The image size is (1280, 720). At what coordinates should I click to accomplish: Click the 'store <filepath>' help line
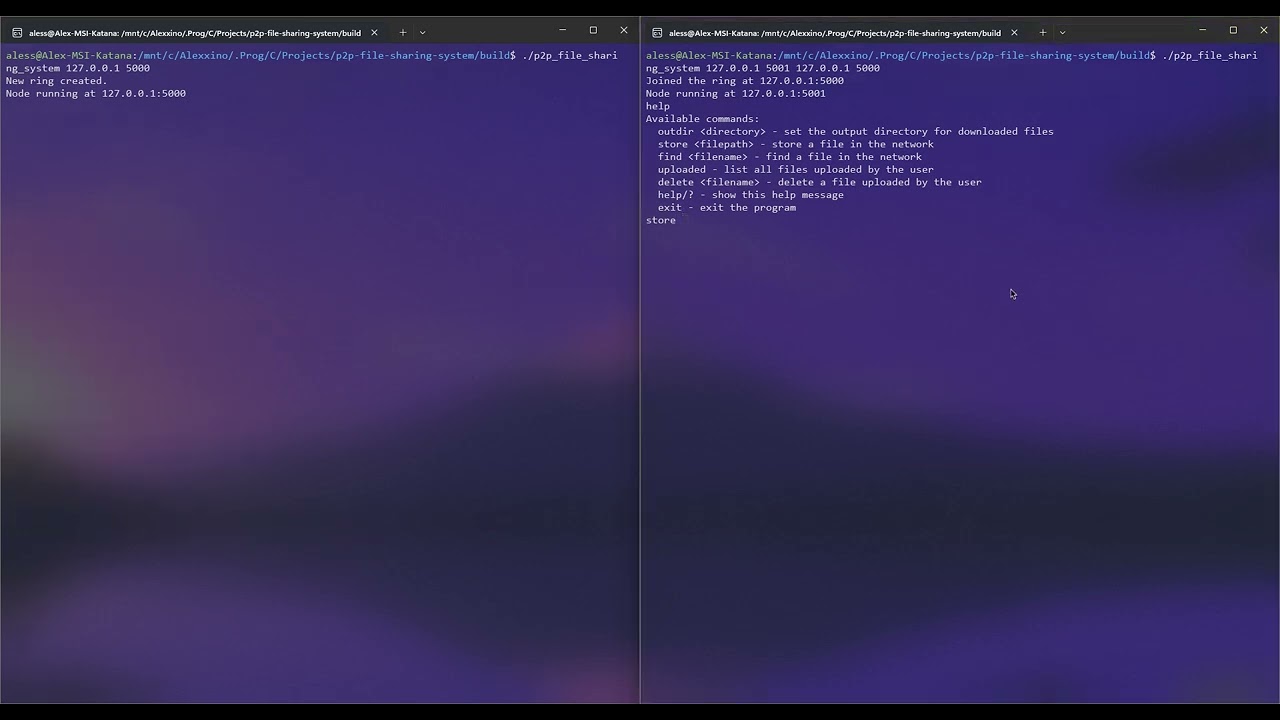[796, 144]
